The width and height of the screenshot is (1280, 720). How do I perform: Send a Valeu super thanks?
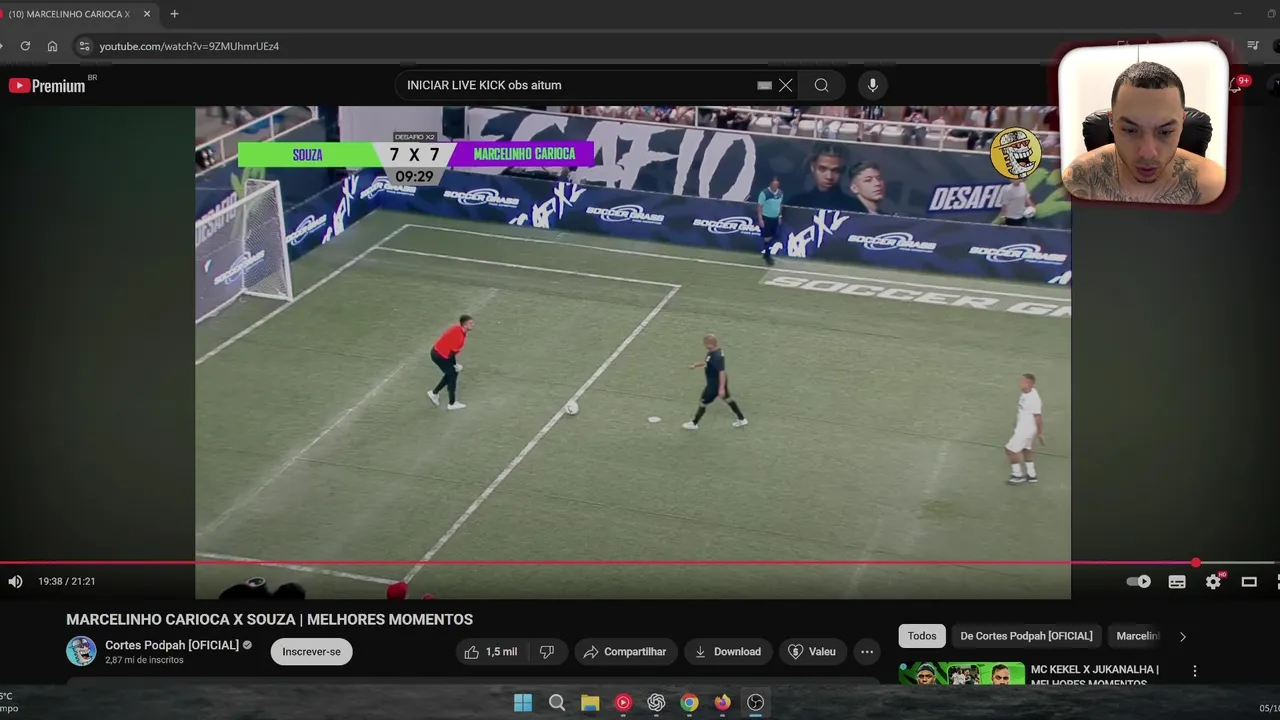point(812,652)
